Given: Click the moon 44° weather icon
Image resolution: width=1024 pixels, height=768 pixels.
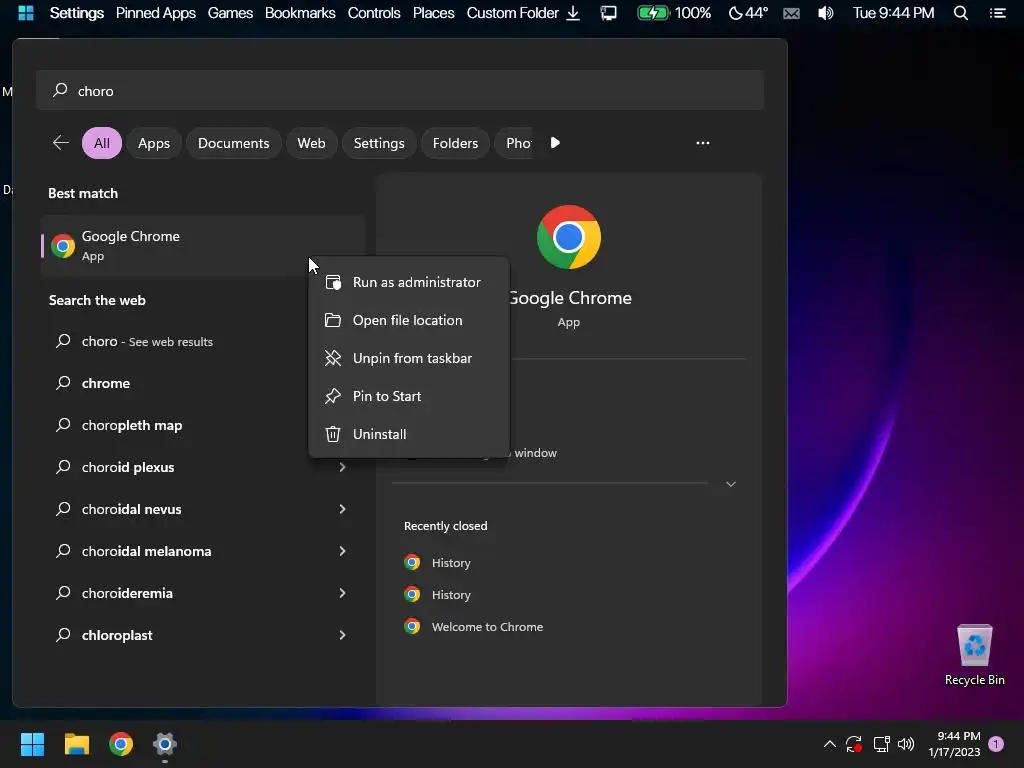Looking at the screenshot, I should tap(748, 13).
